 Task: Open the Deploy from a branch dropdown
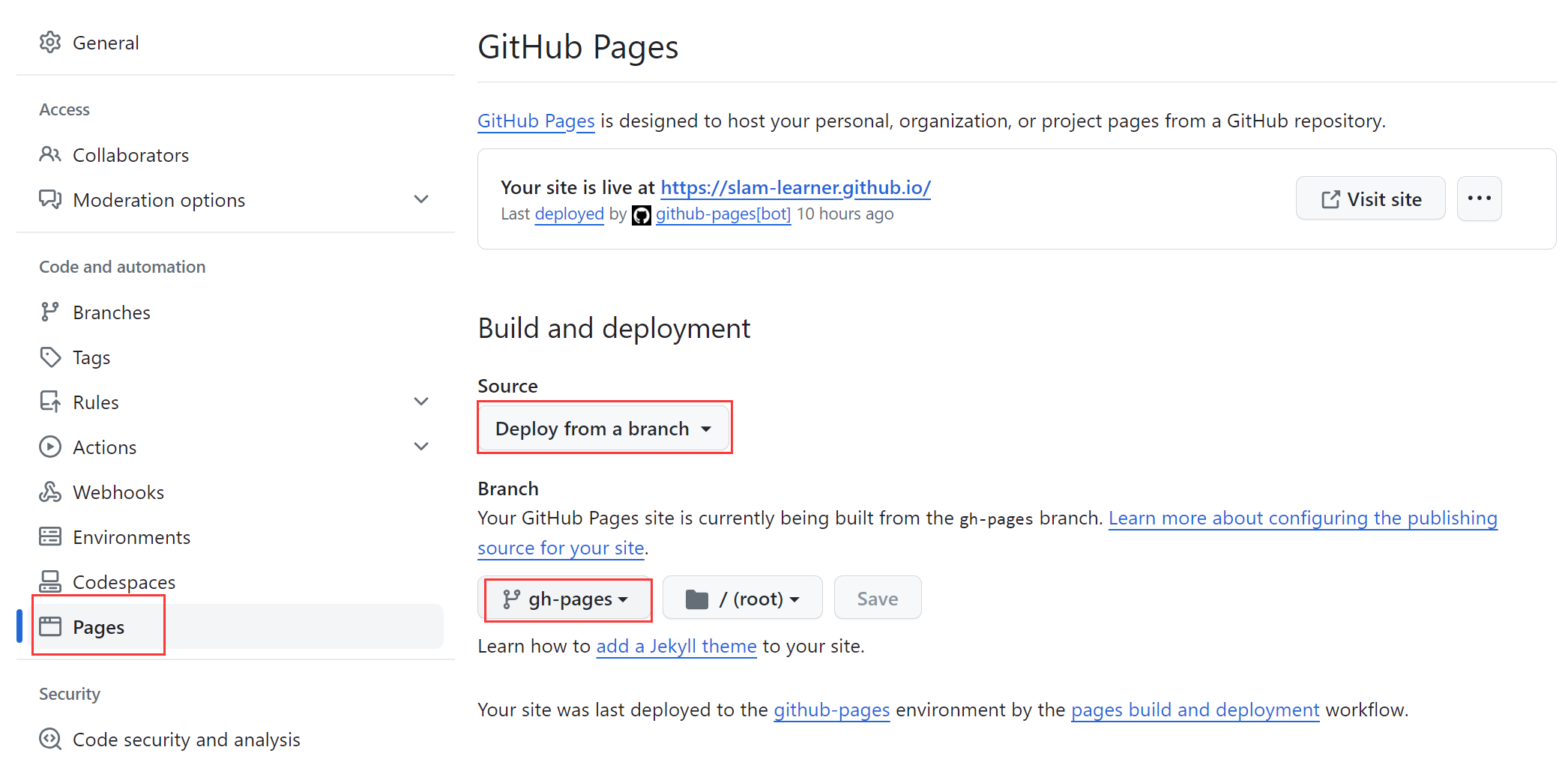coord(603,429)
